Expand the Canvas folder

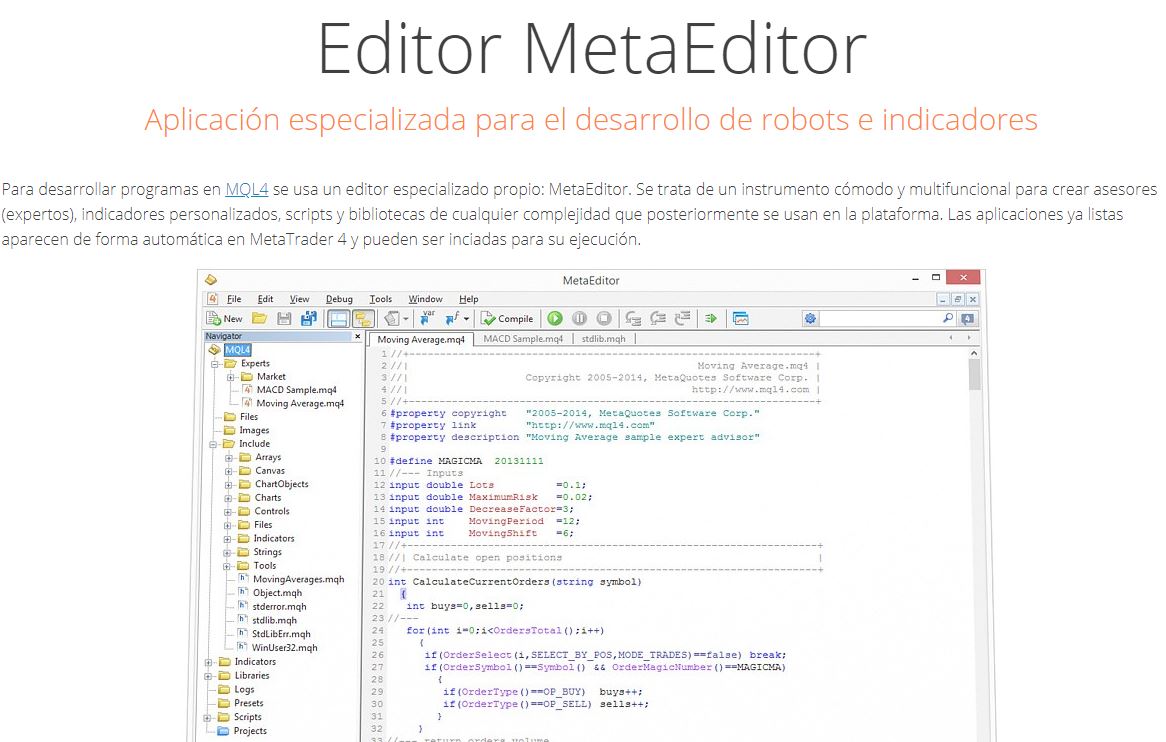229,471
